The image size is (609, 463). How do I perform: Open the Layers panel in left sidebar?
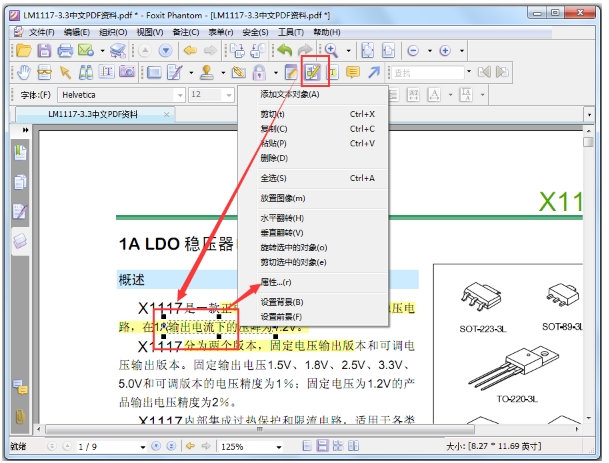(x=21, y=241)
